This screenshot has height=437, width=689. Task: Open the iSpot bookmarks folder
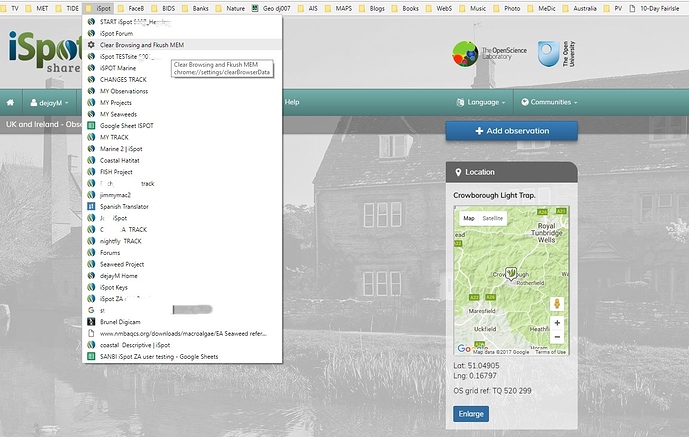point(98,8)
